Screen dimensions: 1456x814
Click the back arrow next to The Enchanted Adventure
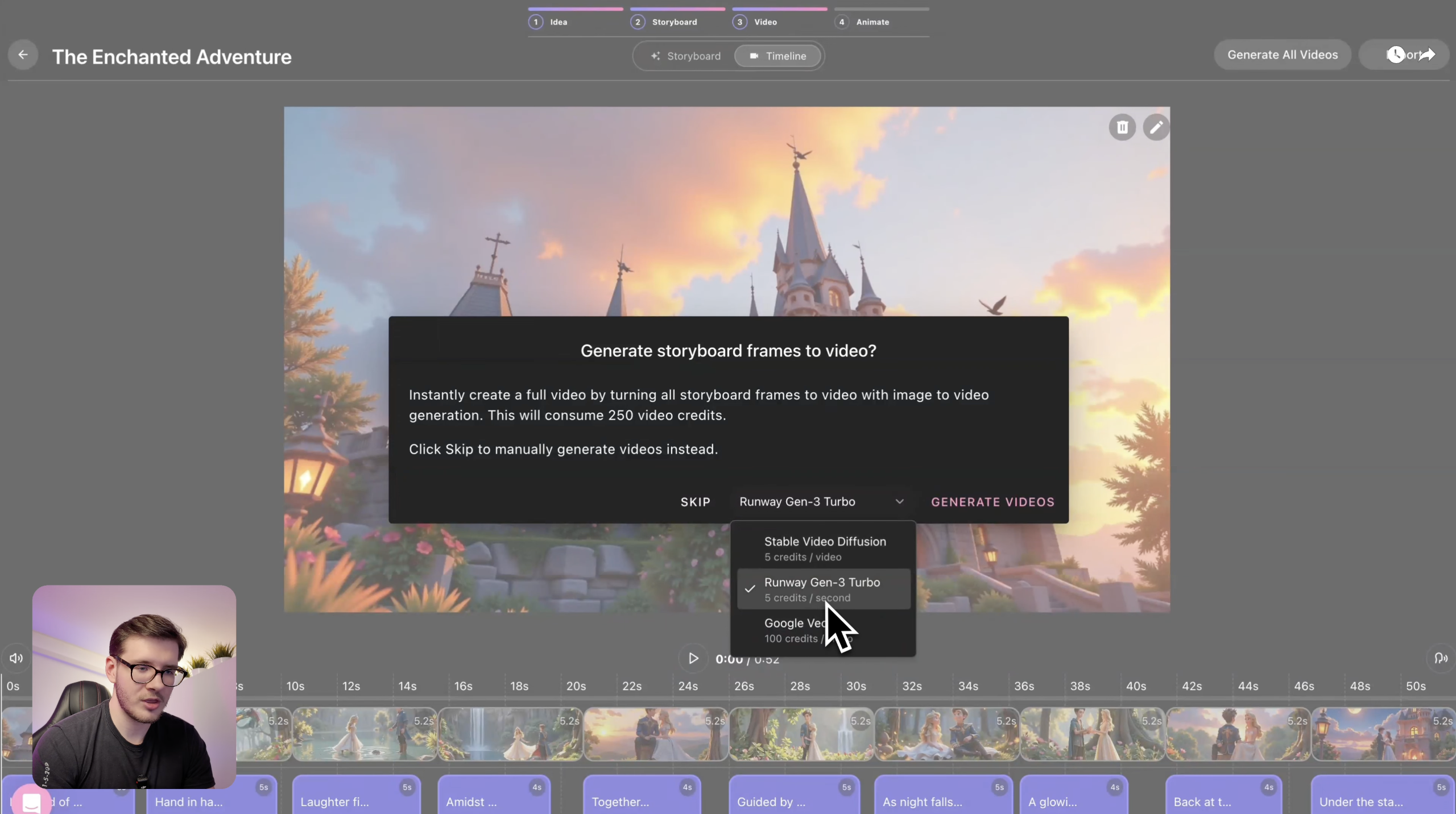click(22, 55)
